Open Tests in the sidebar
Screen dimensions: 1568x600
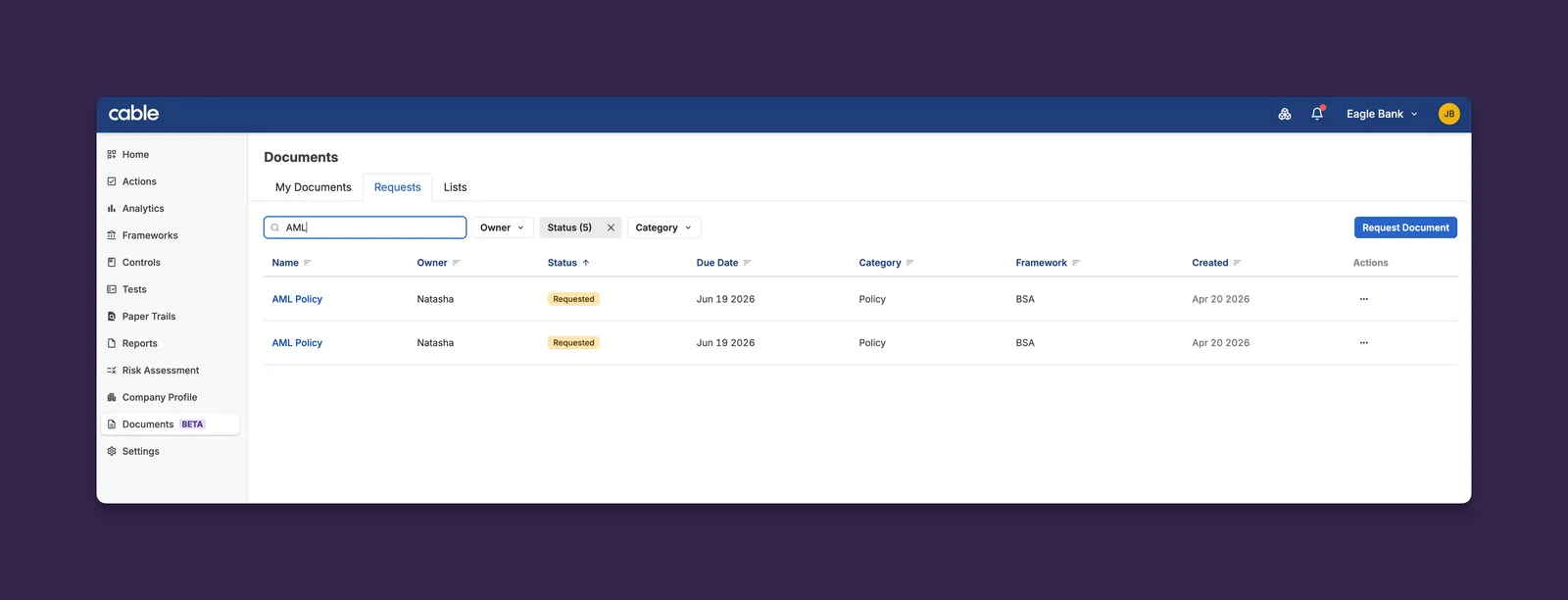171,289
